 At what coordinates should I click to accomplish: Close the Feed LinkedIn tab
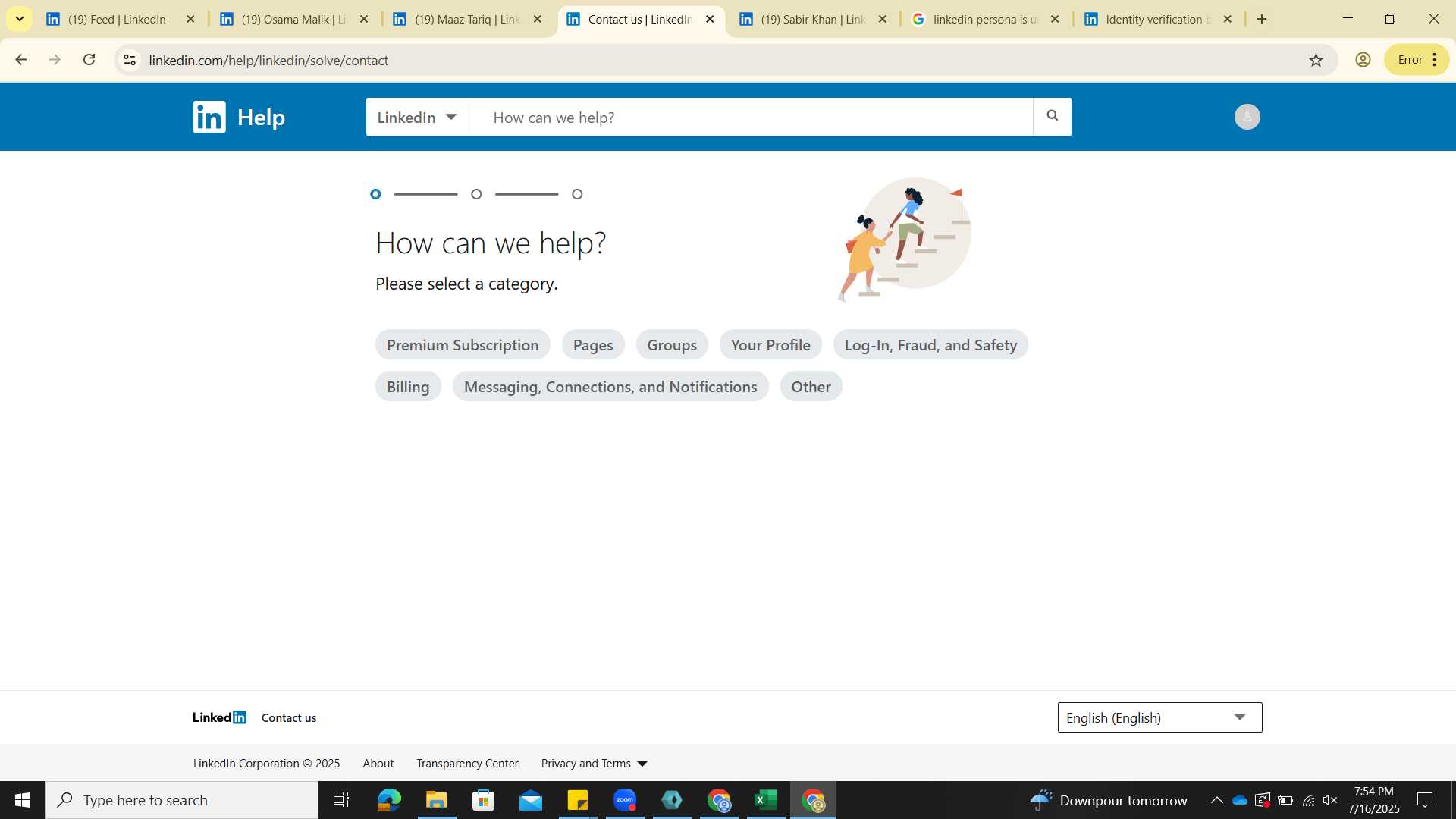point(190,19)
